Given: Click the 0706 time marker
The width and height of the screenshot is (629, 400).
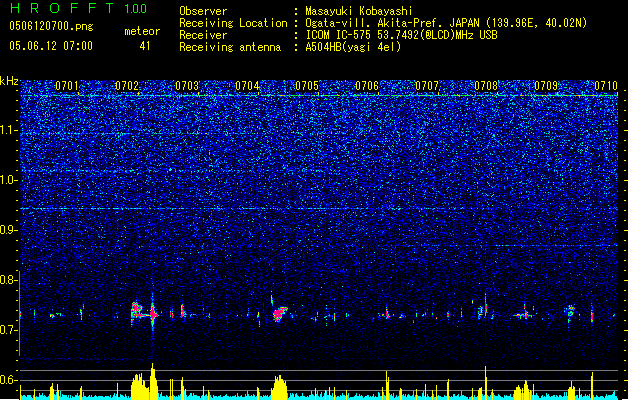Looking at the screenshot, I should tap(367, 86).
